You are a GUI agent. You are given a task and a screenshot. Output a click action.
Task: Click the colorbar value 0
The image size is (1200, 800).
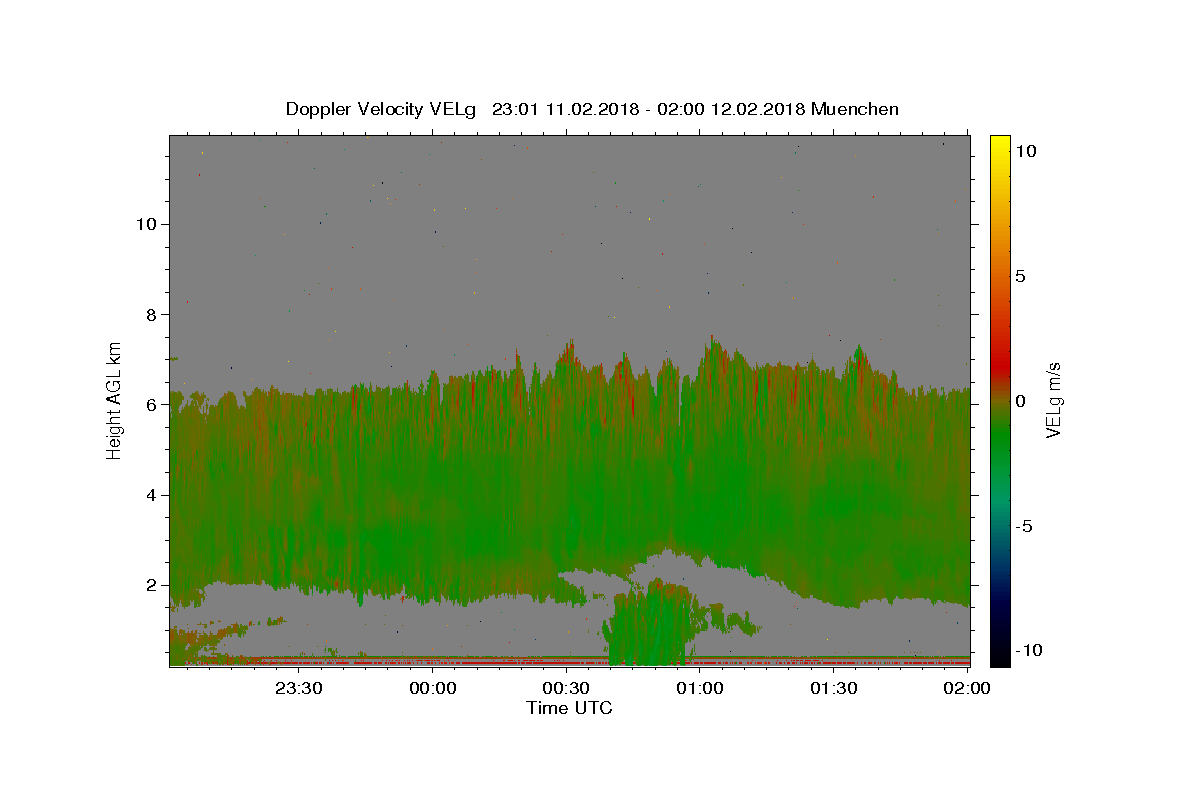pos(1020,400)
